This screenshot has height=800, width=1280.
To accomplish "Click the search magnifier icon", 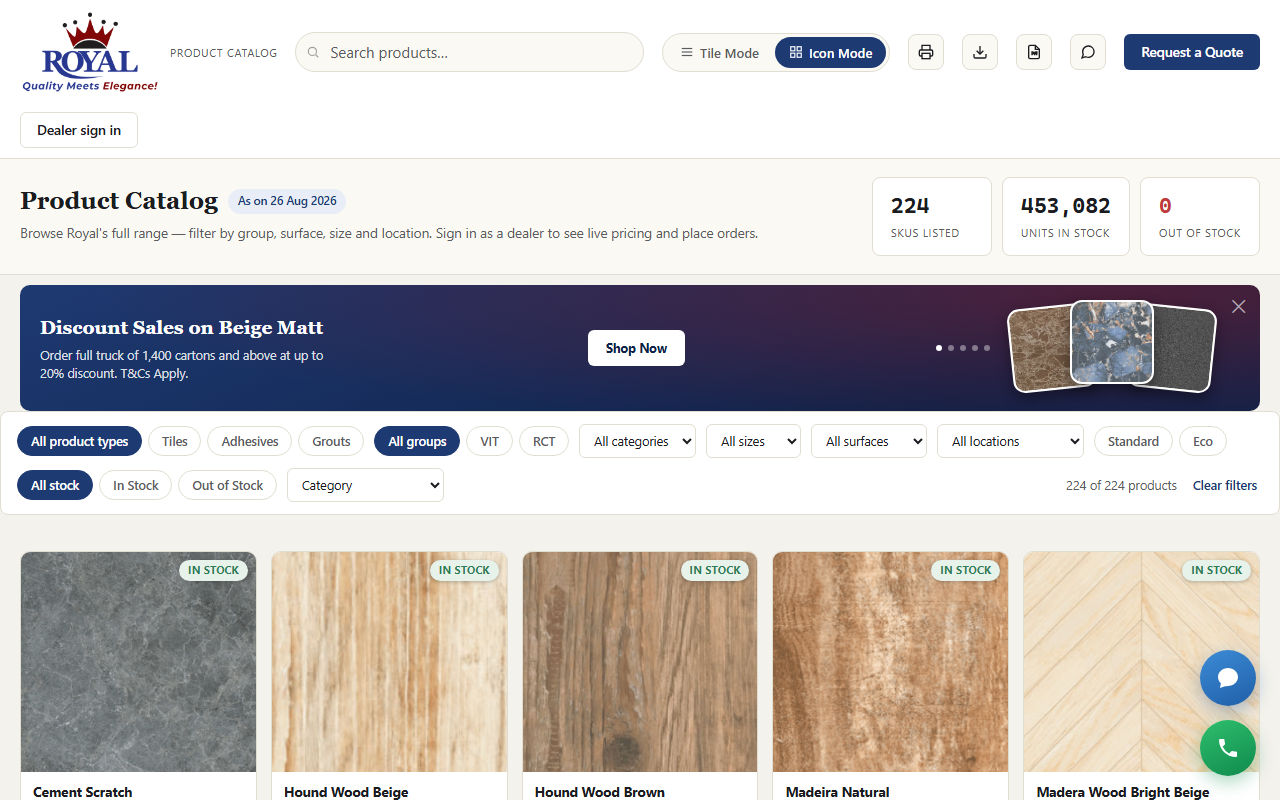I will 314,52.
